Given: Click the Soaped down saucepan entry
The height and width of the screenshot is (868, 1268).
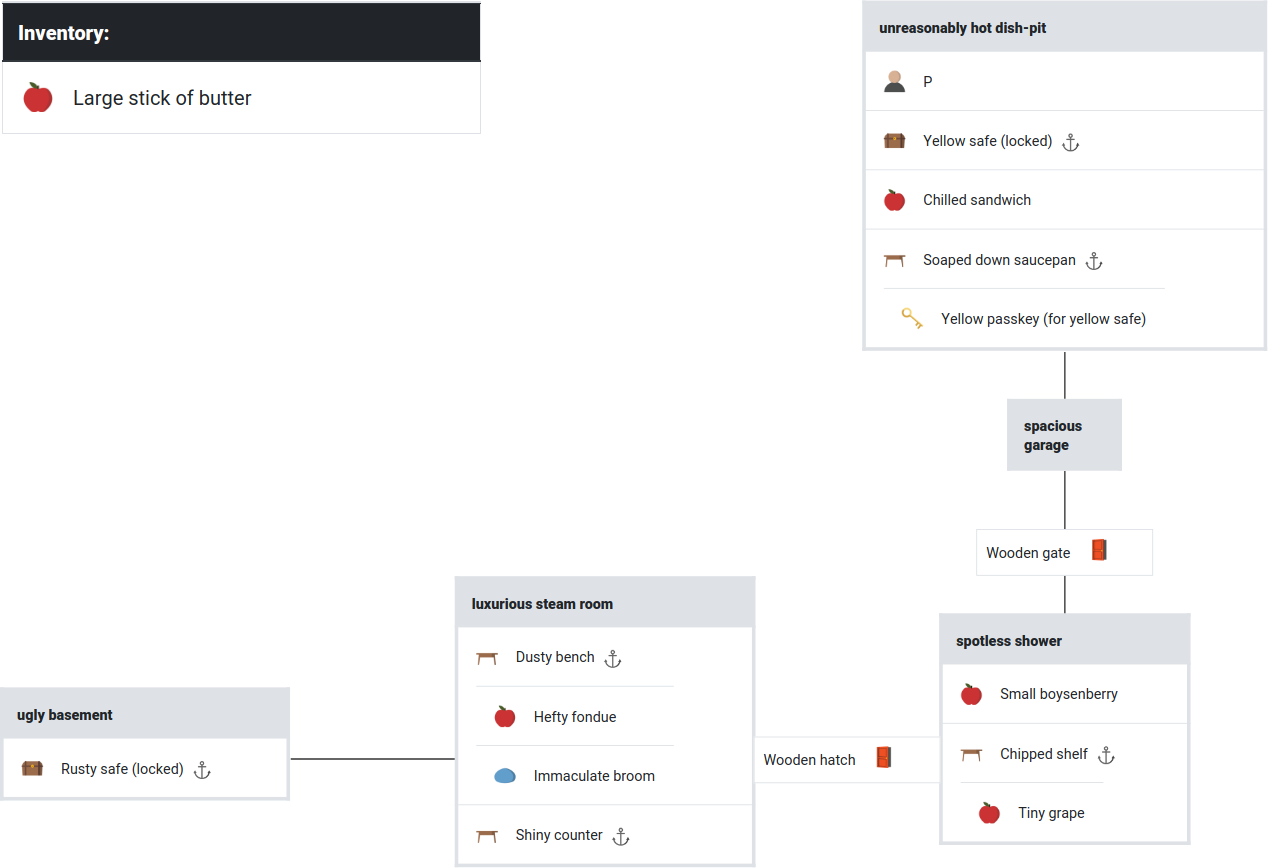Looking at the screenshot, I should [x=998, y=260].
